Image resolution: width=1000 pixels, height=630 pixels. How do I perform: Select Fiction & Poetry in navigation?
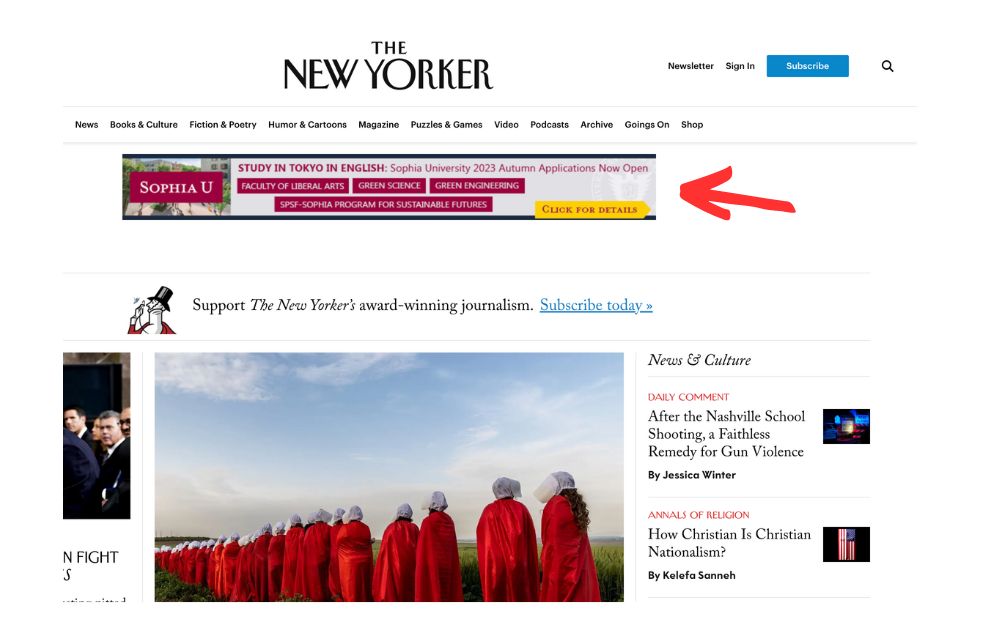[223, 124]
